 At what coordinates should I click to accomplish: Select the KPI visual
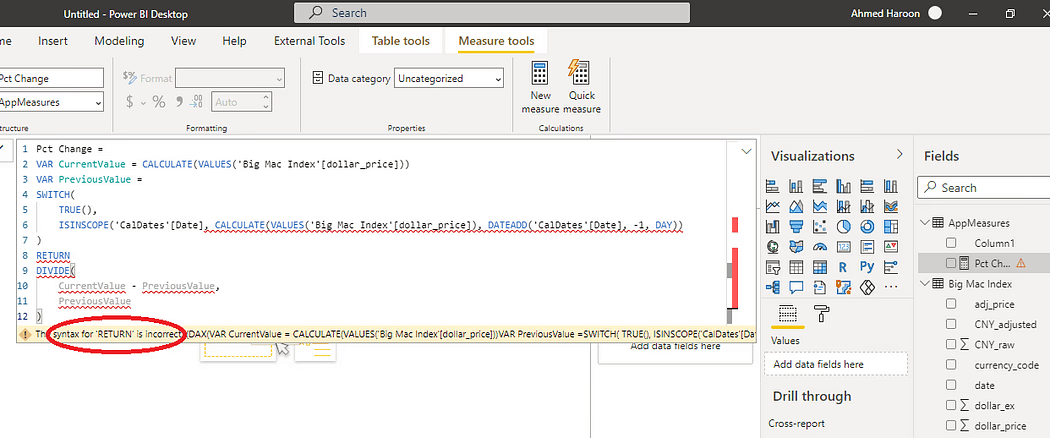point(891,246)
